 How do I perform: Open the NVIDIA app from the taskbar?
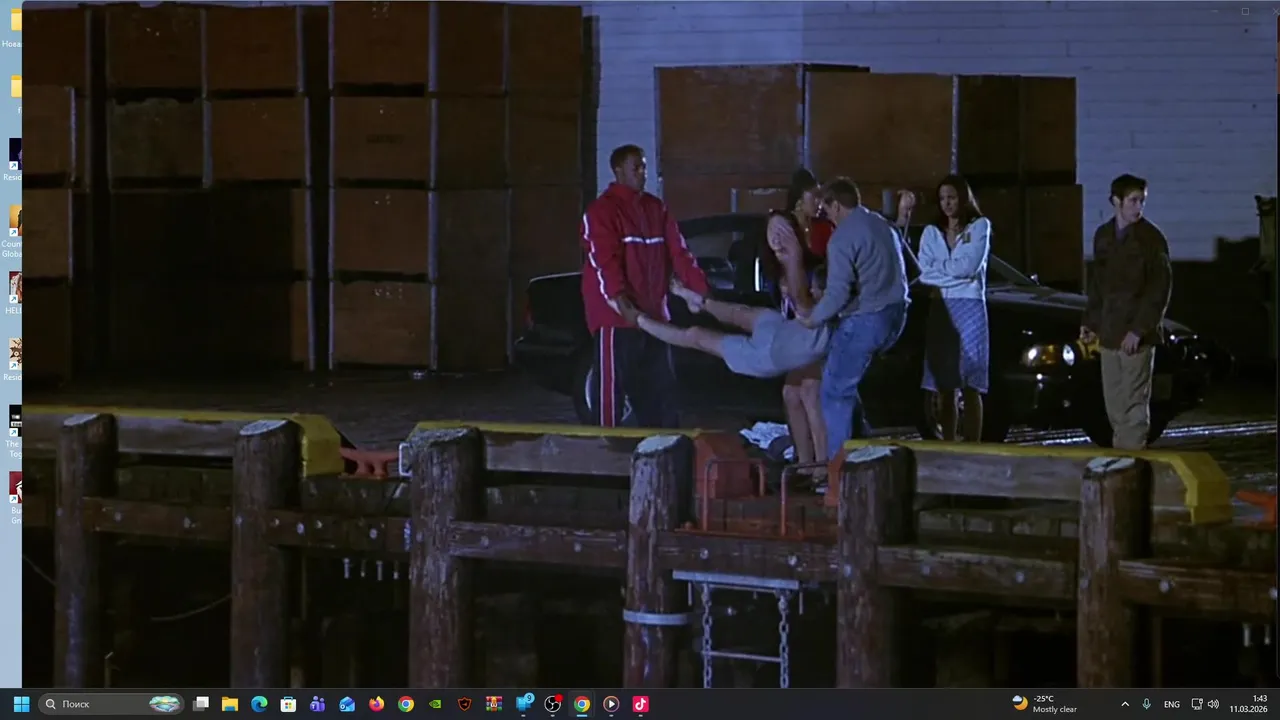pos(435,704)
